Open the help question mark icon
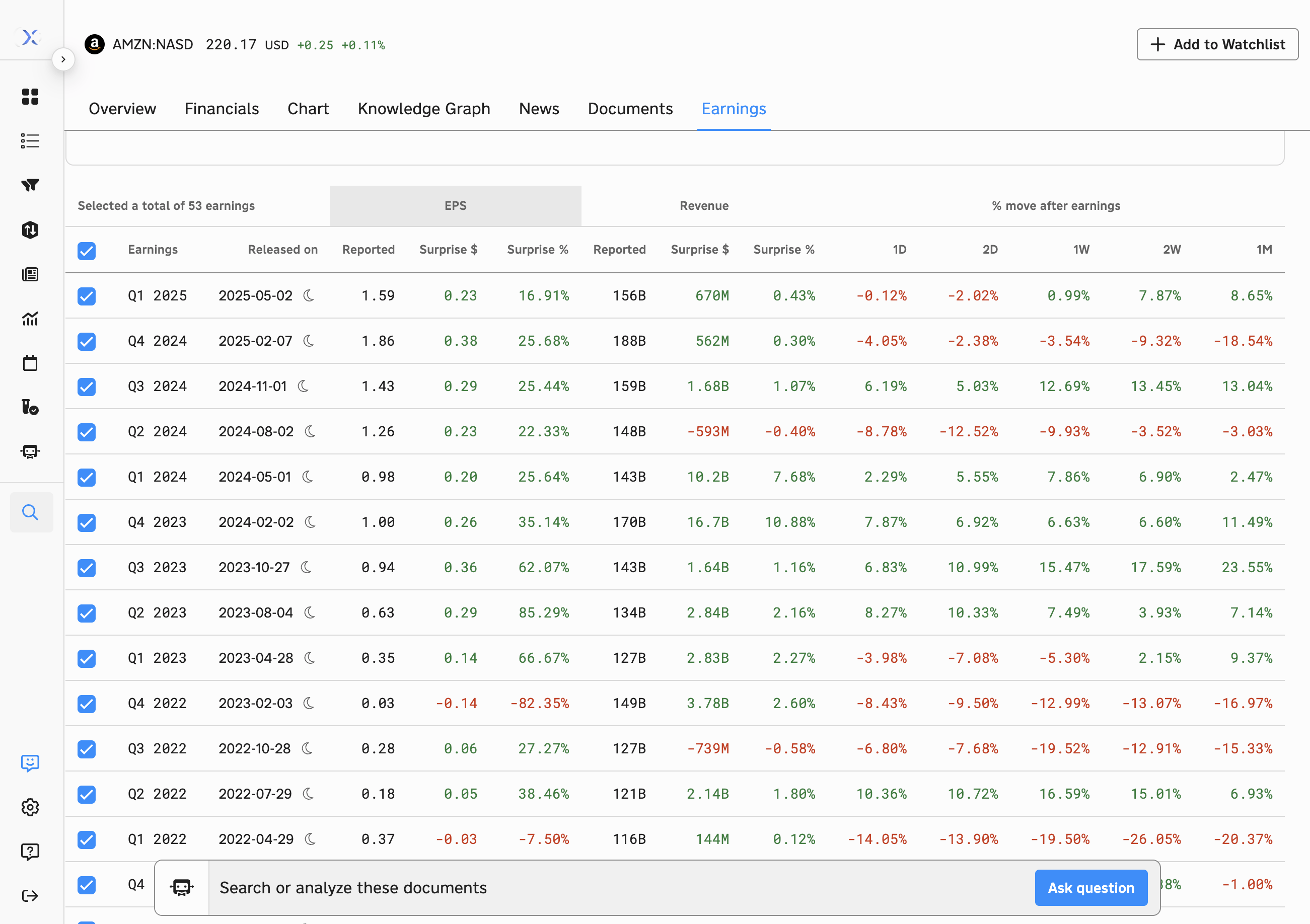Image resolution: width=1310 pixels, height=924 pixels. click(30, 852)
